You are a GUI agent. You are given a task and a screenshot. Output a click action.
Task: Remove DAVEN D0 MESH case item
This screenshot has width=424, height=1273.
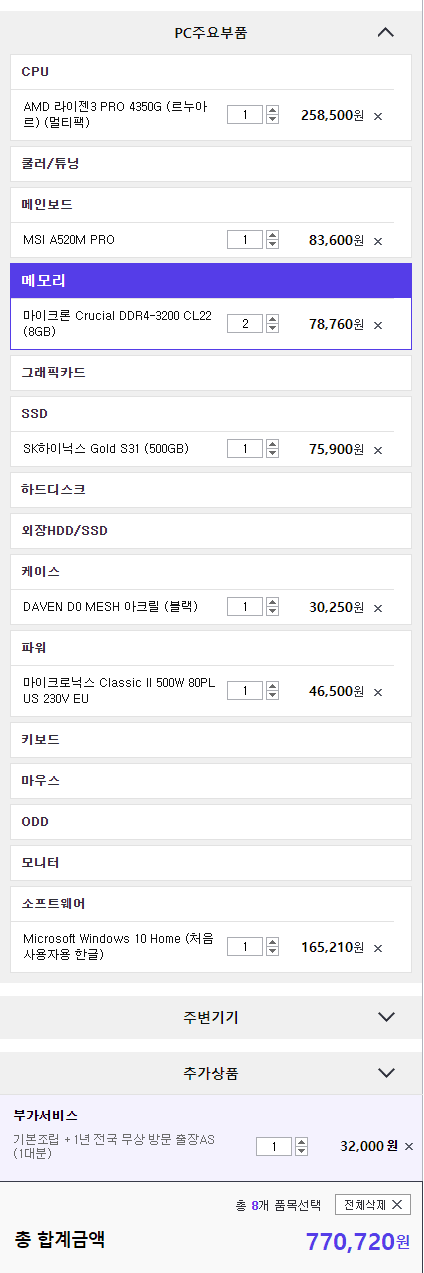pyautogui.click(x=378, y=608)
